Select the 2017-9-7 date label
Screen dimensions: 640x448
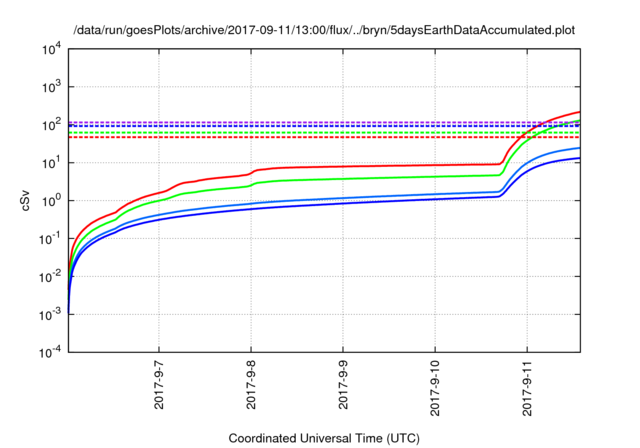point(158,384)
